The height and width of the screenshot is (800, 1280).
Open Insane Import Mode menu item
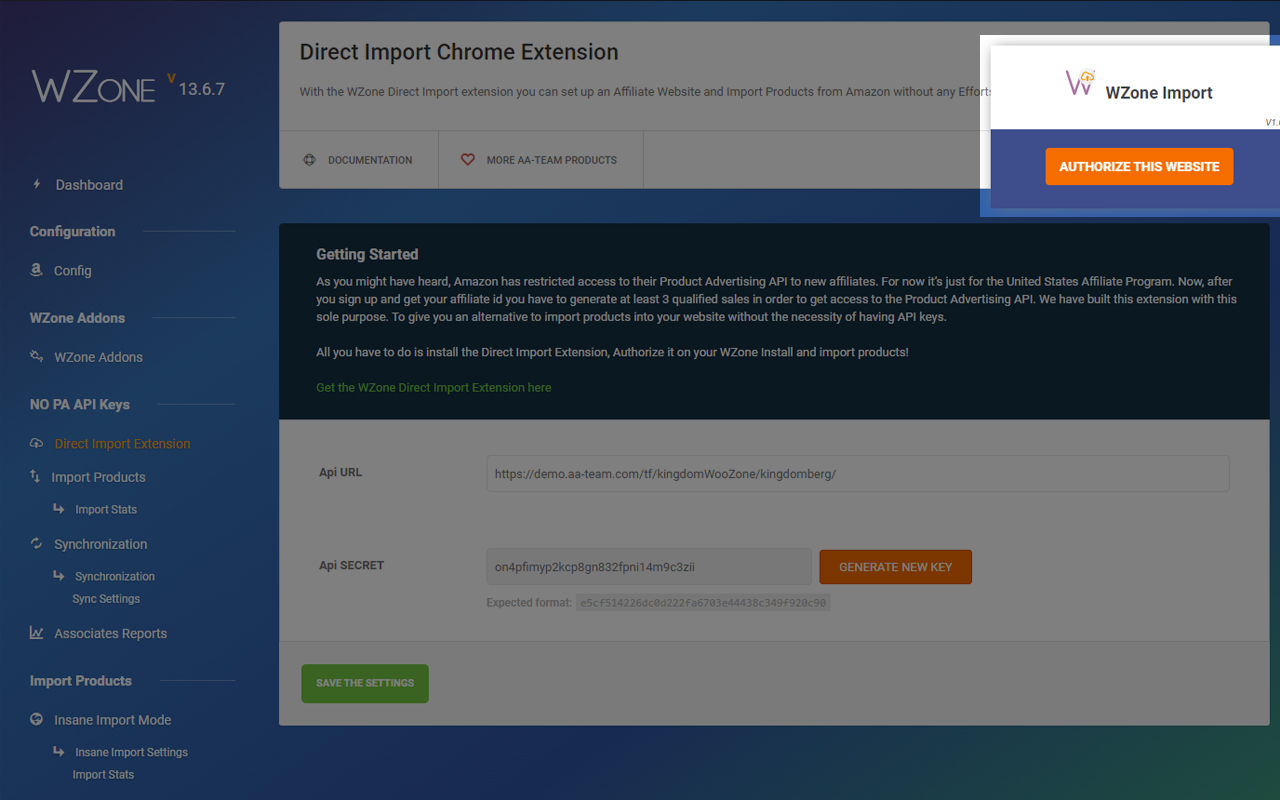pos(112,720)
